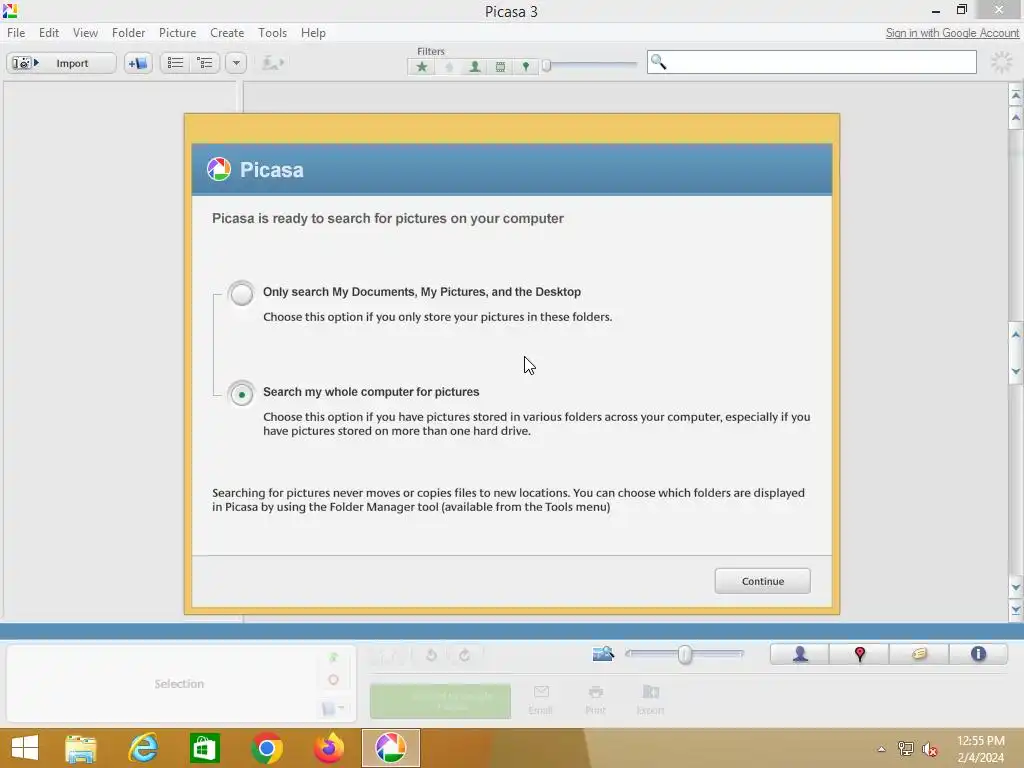Show the Places map pin panel
This screenshot has height=768, width=1024.
[x=859, y=654]
